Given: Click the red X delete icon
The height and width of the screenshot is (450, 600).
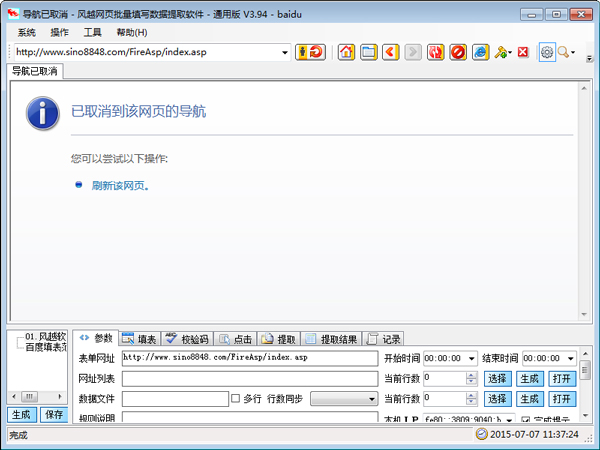Looking at the screenshot, I should [x=523, y=52].
